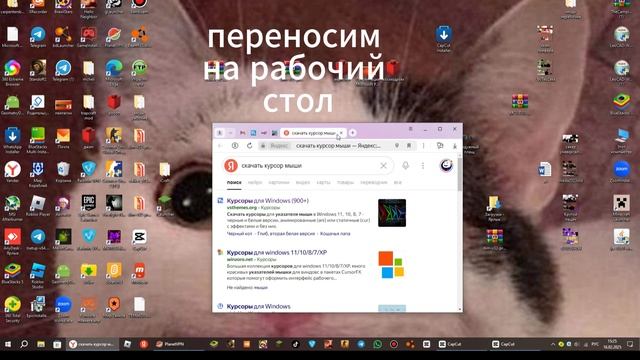This screenshot has height=360, width=640.
Task: Open the 'Кошачья лапа' sublink
Action: point(335,234)
